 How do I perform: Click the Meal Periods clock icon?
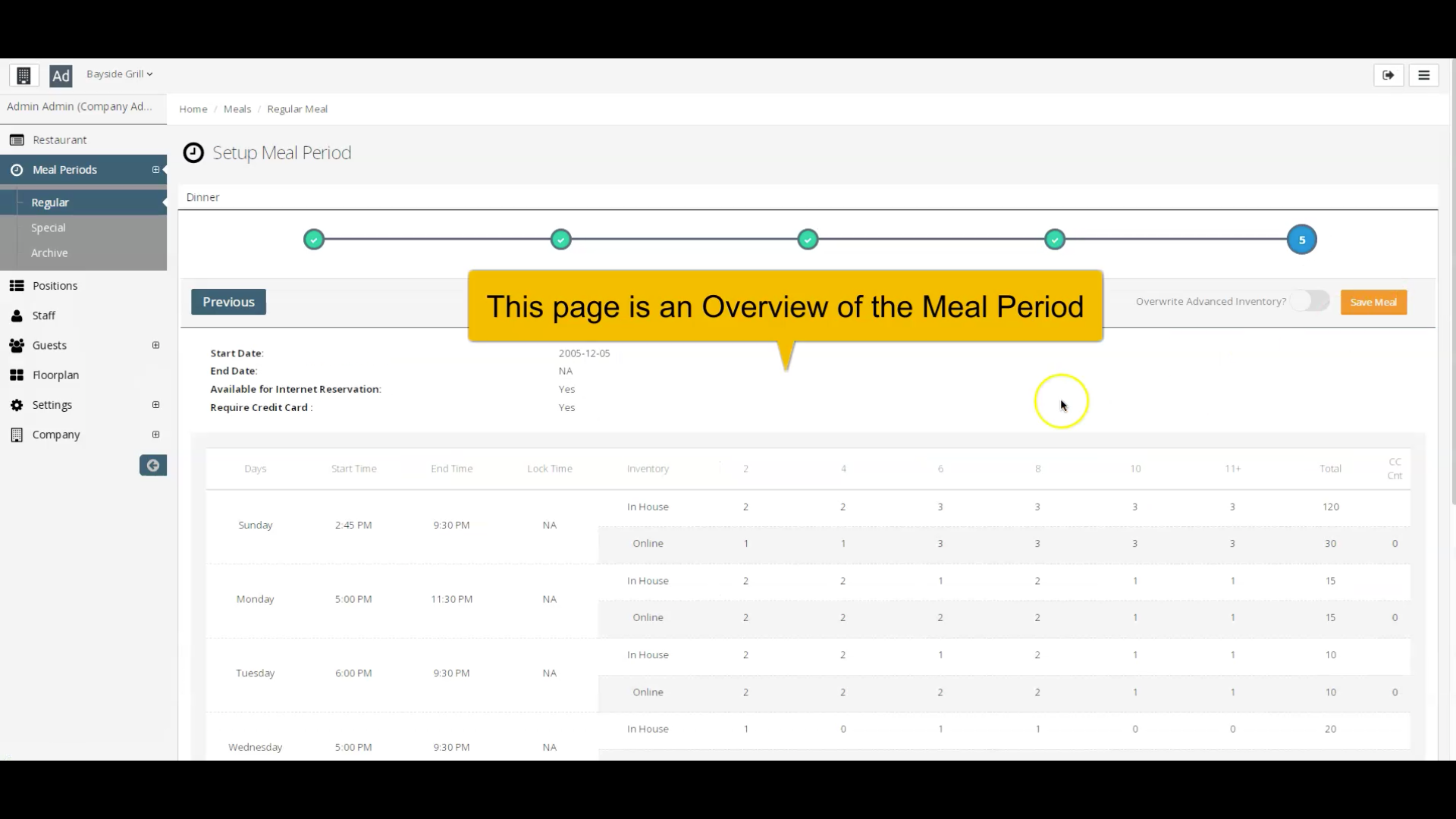[17, 170]
